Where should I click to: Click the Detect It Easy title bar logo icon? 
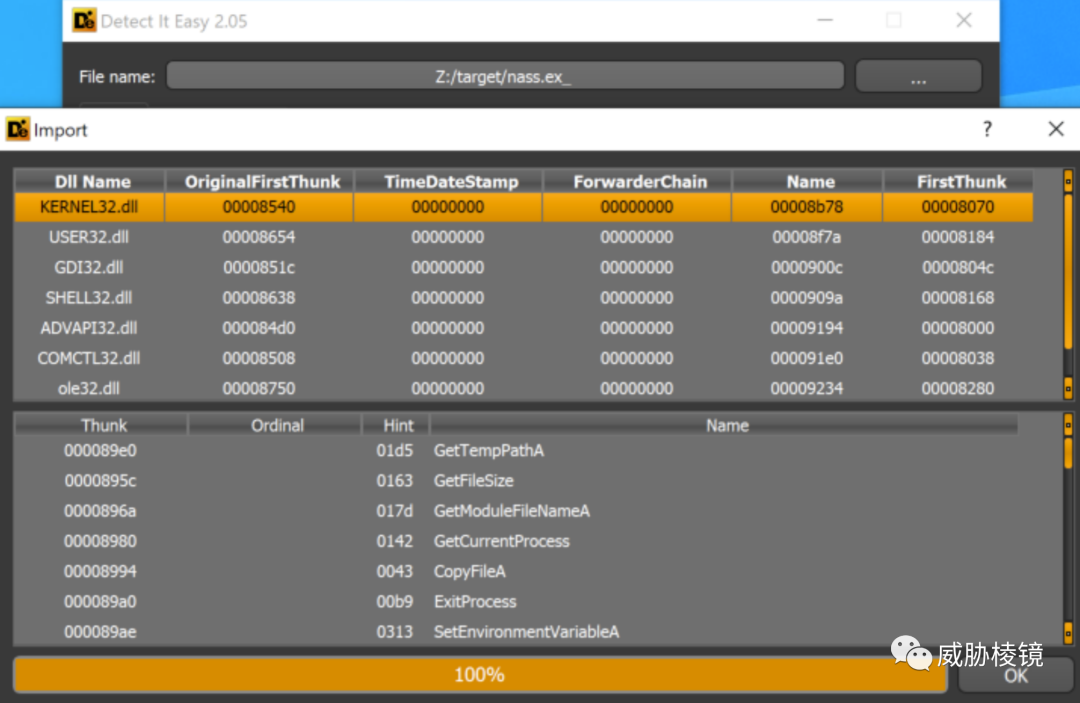tap(85, 21)
